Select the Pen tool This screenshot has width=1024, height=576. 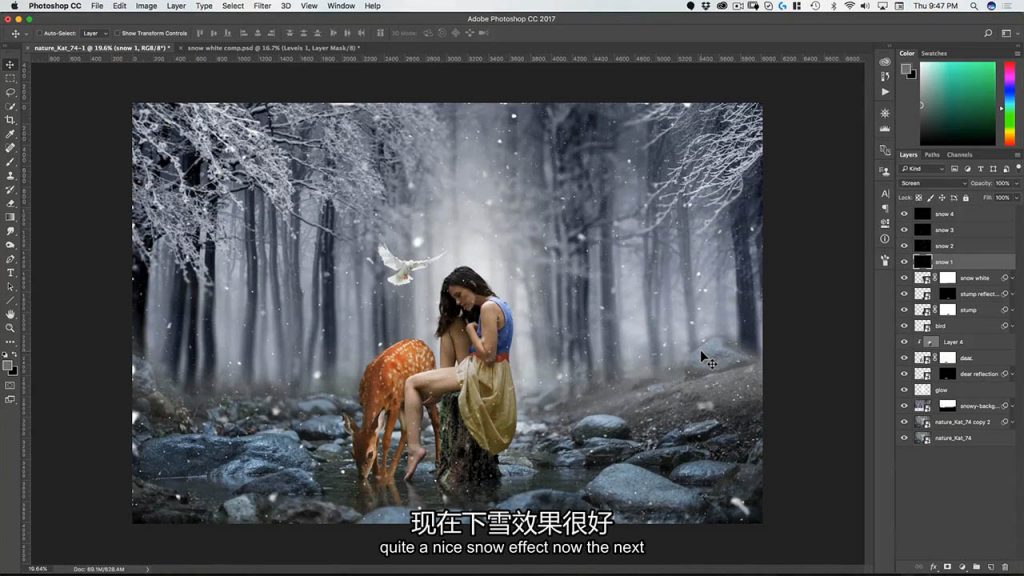(x=10, y=259)
